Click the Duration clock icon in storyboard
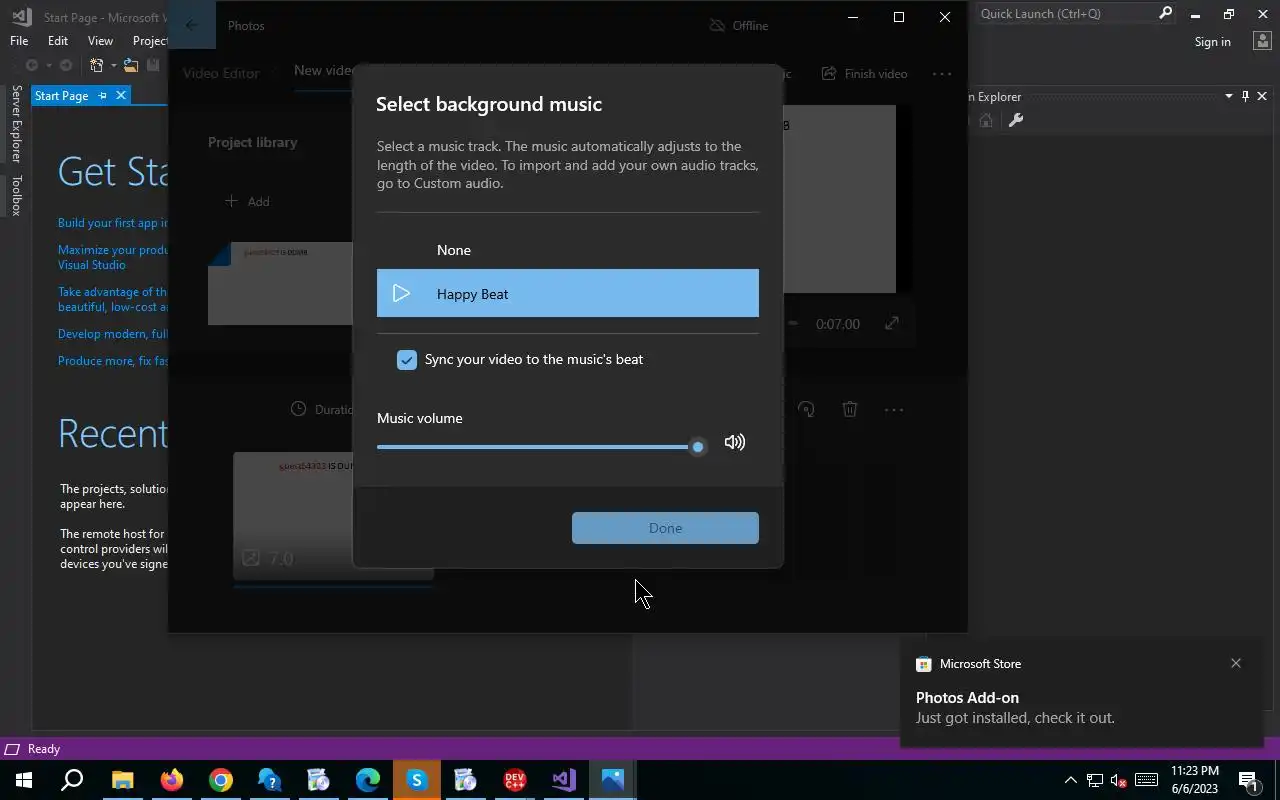Image resolution: width=1280 pixels, height=800 pixels. [x=298, y=409]
